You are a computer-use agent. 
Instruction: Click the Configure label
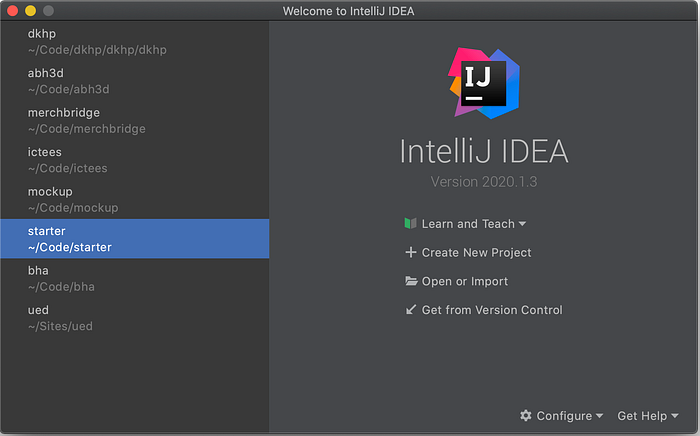point(564,416)
